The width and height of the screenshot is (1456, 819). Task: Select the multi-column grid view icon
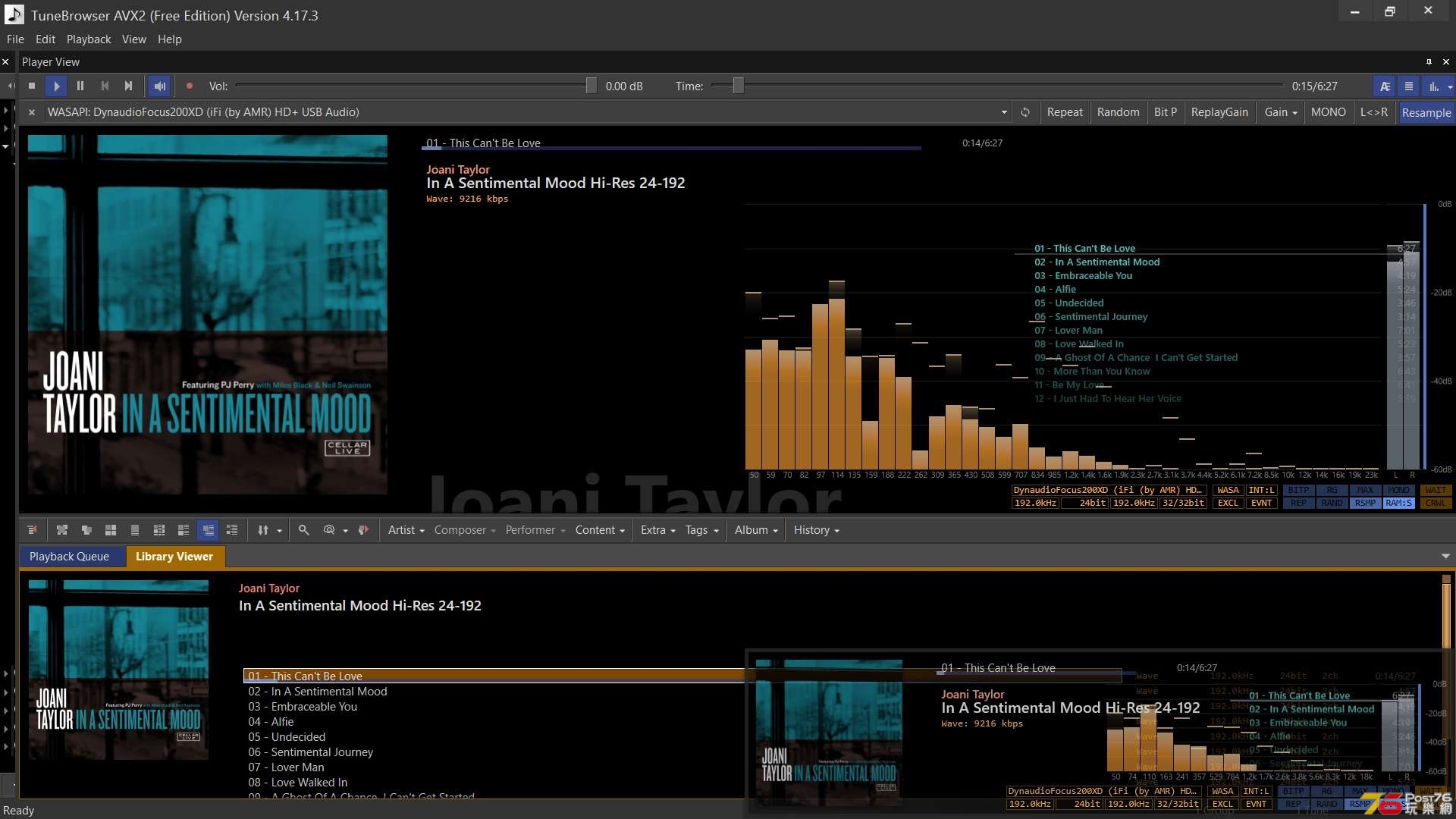click(159, 530)
